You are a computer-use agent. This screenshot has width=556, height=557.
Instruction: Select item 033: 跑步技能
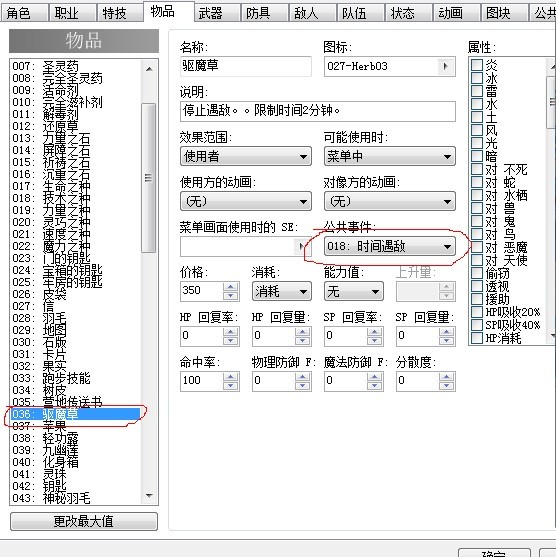click(x=75, y=378)
